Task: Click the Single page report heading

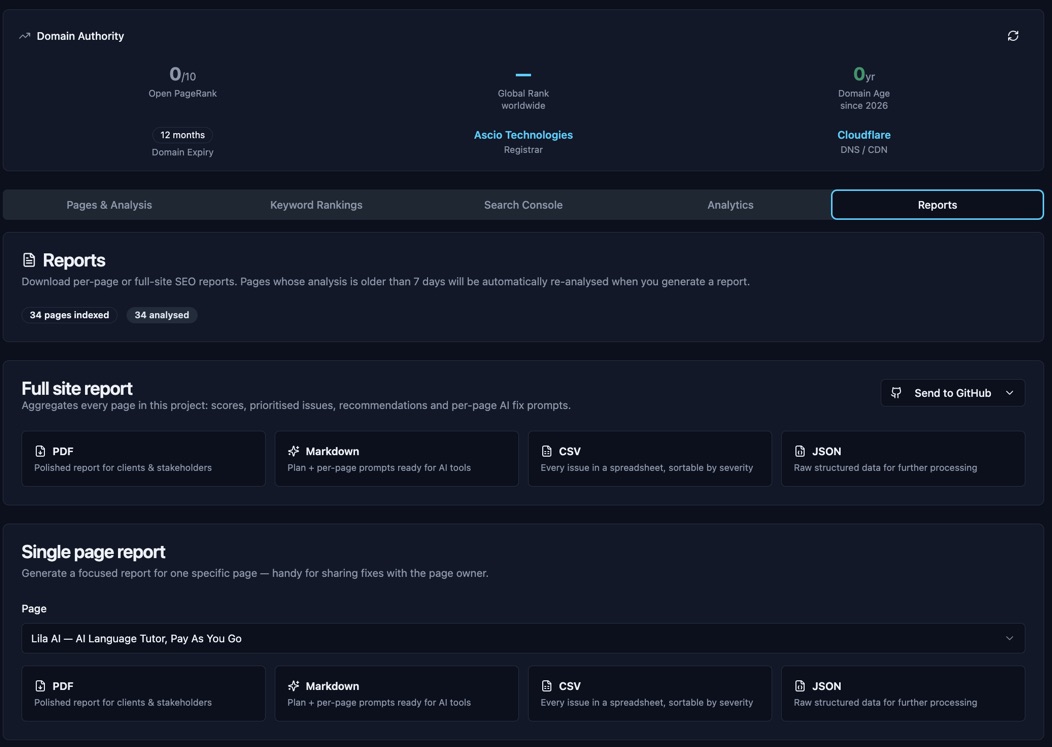Action: coord(93,552)
